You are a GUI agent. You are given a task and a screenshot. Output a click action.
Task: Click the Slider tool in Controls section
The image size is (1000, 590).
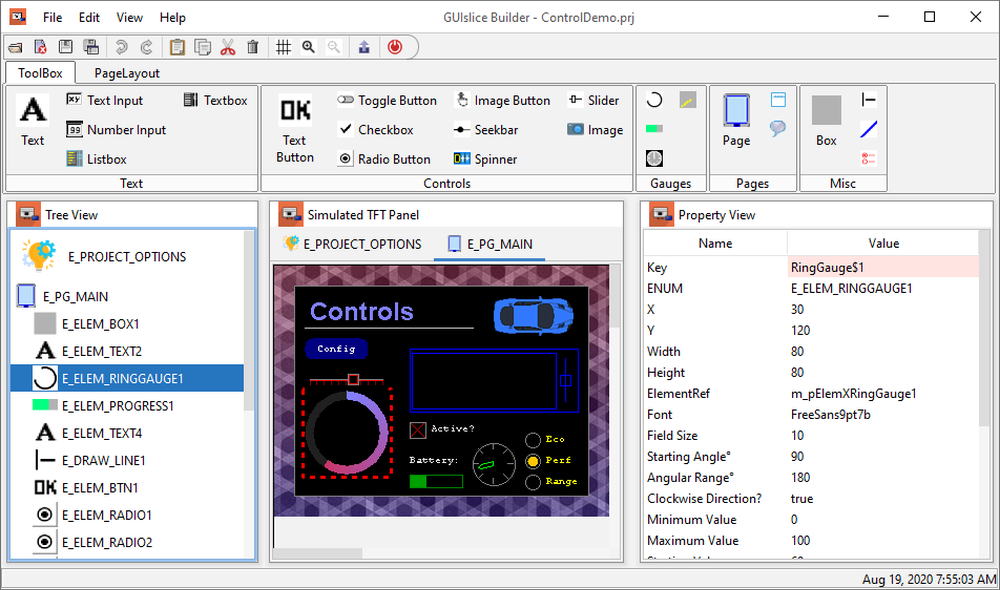[x=594, y=100]
